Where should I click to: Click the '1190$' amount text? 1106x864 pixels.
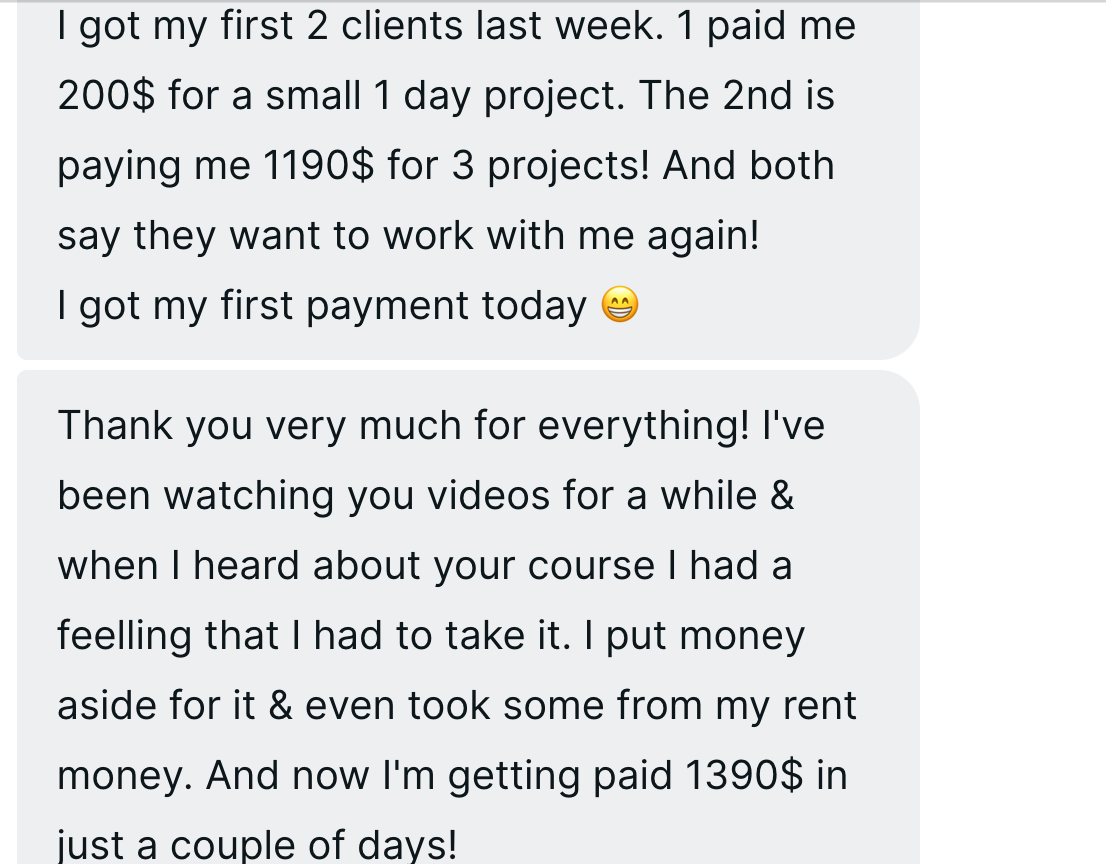tap(319, 166)
